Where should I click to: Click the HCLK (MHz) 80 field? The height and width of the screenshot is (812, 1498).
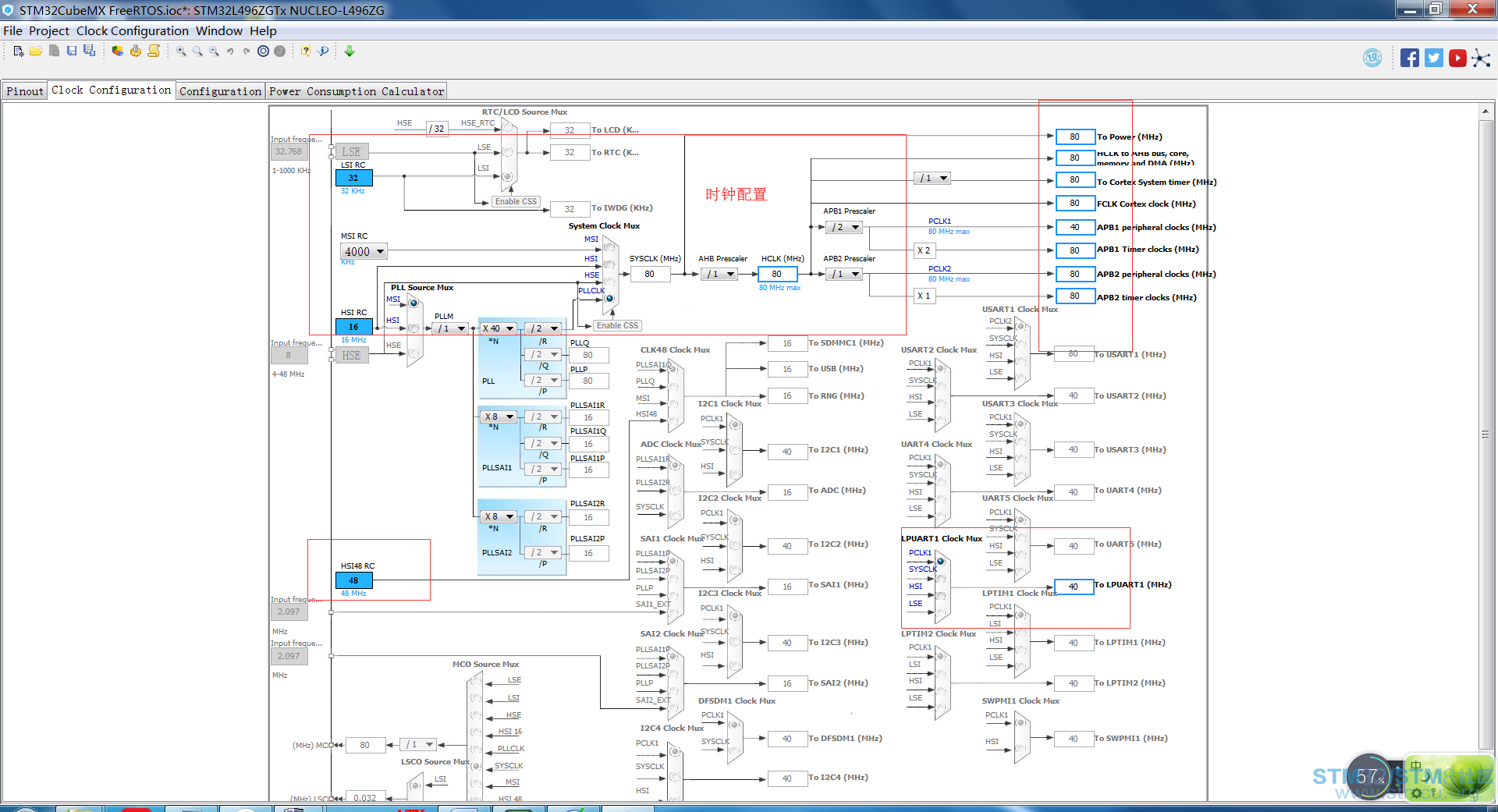point(777,274)
